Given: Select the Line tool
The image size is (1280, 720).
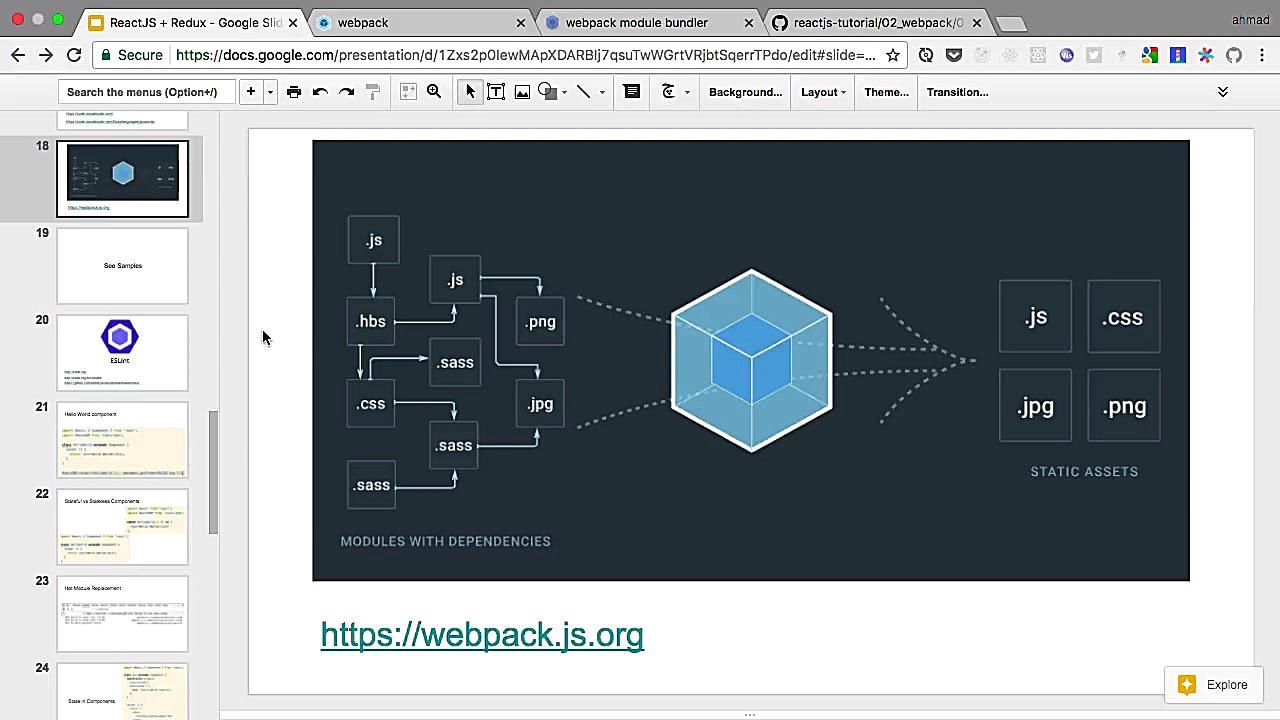Looking at the screenshot, I should pos(584,92).
